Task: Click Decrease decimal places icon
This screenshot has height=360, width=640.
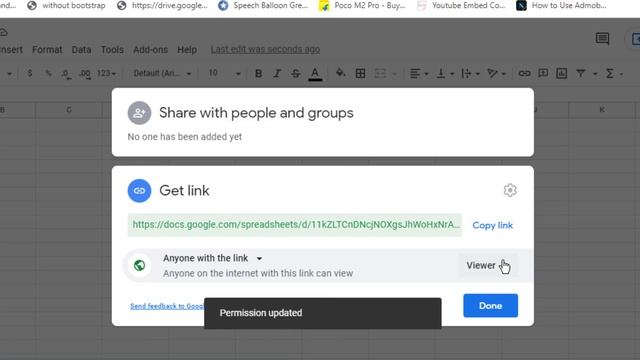Action: click(x=66, y=73)
